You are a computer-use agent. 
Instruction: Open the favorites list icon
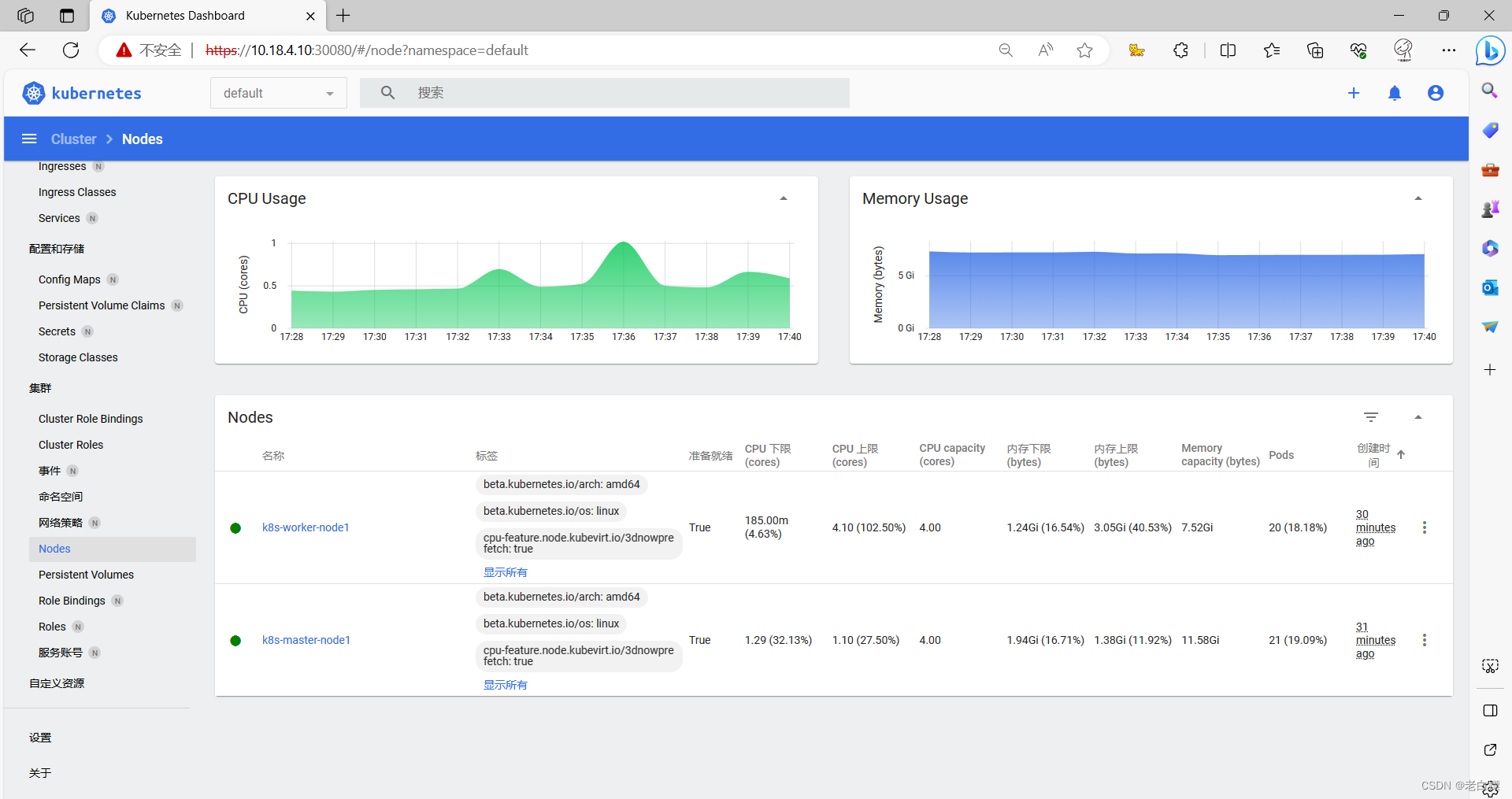click(1271, 50)
